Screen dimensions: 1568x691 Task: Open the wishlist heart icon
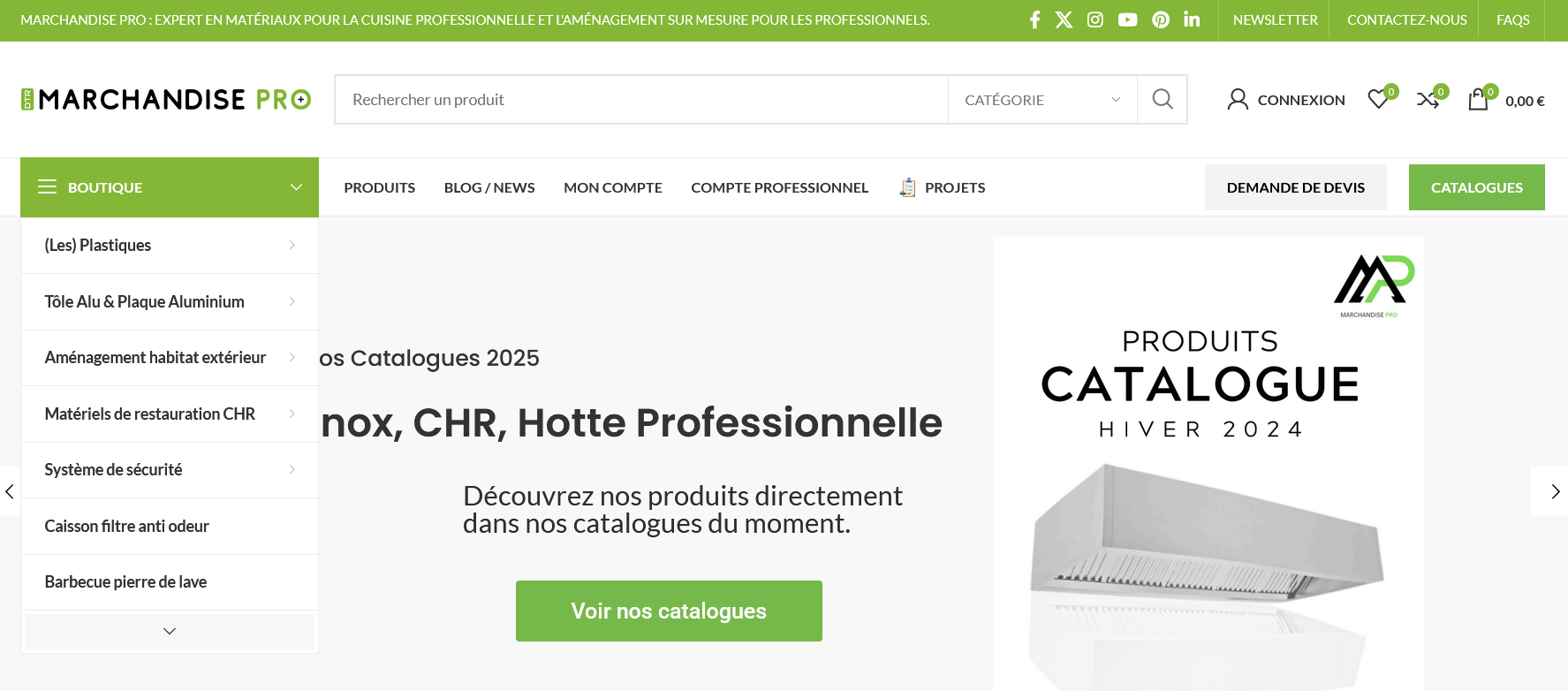[x=1378, y=100]
